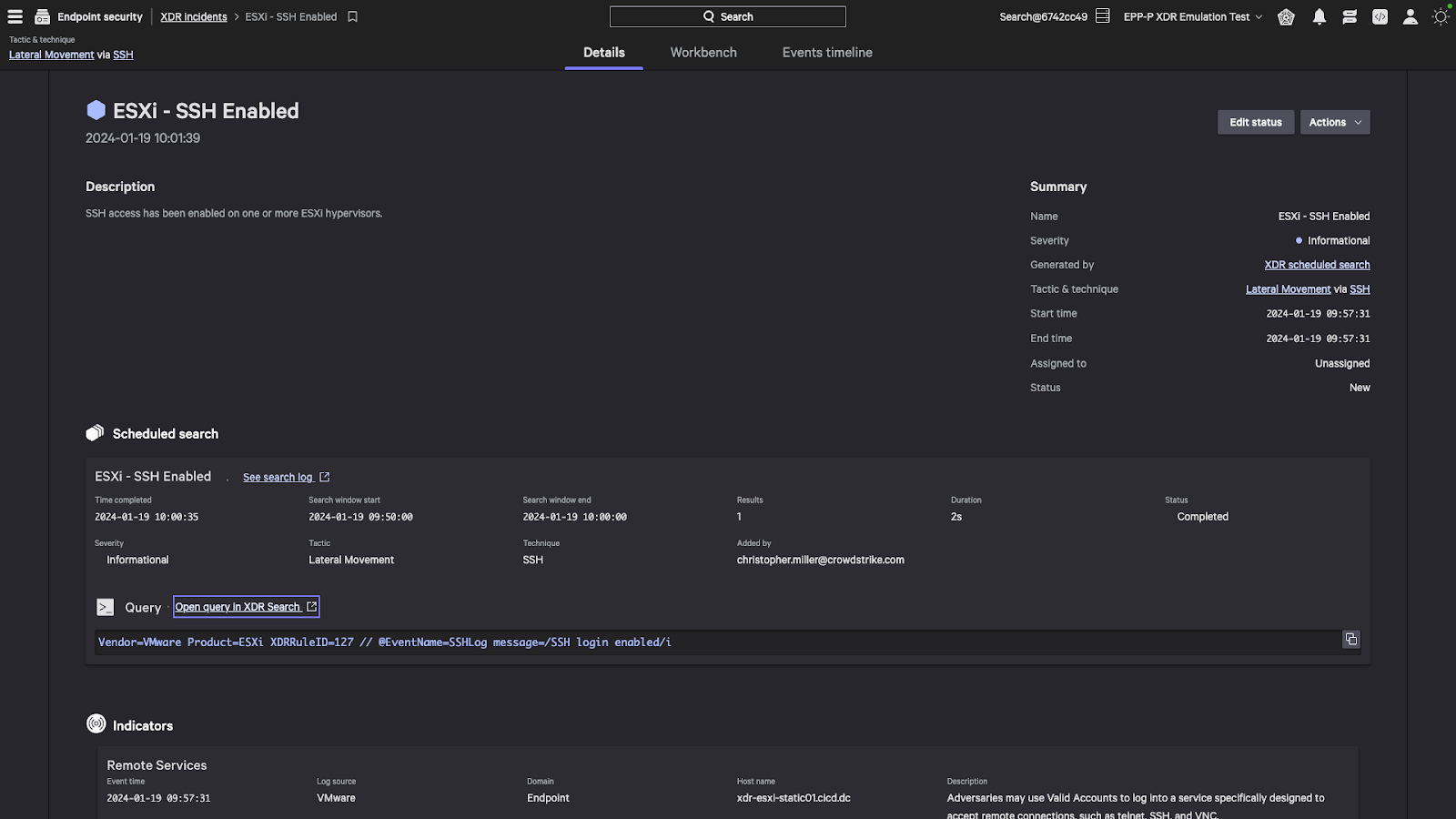Image resolution: width=1456 pixels, height=819 pixels.
Task: Click the Search@6742cc49 account text
Action: click(x=1043, y=16)
